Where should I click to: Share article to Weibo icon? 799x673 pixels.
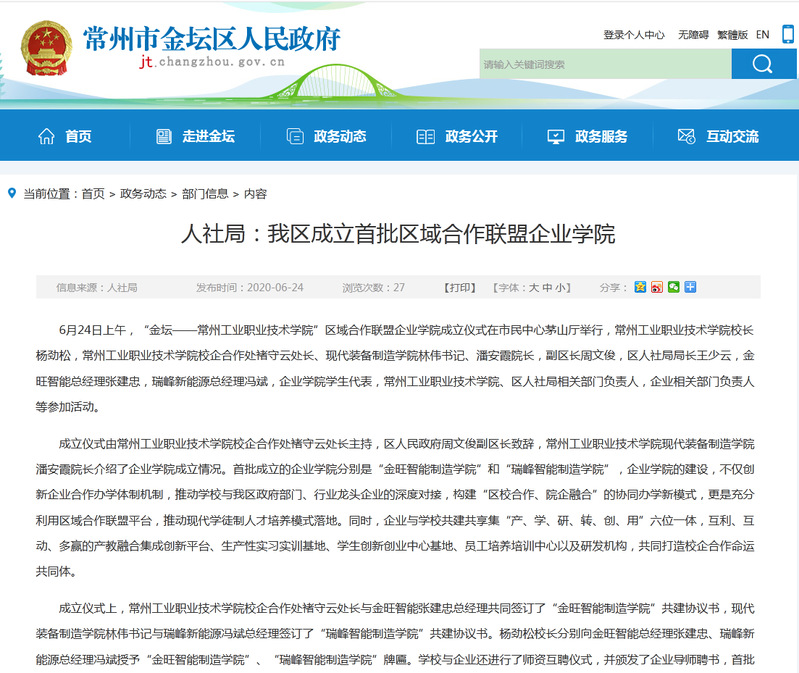coord(657,287)
